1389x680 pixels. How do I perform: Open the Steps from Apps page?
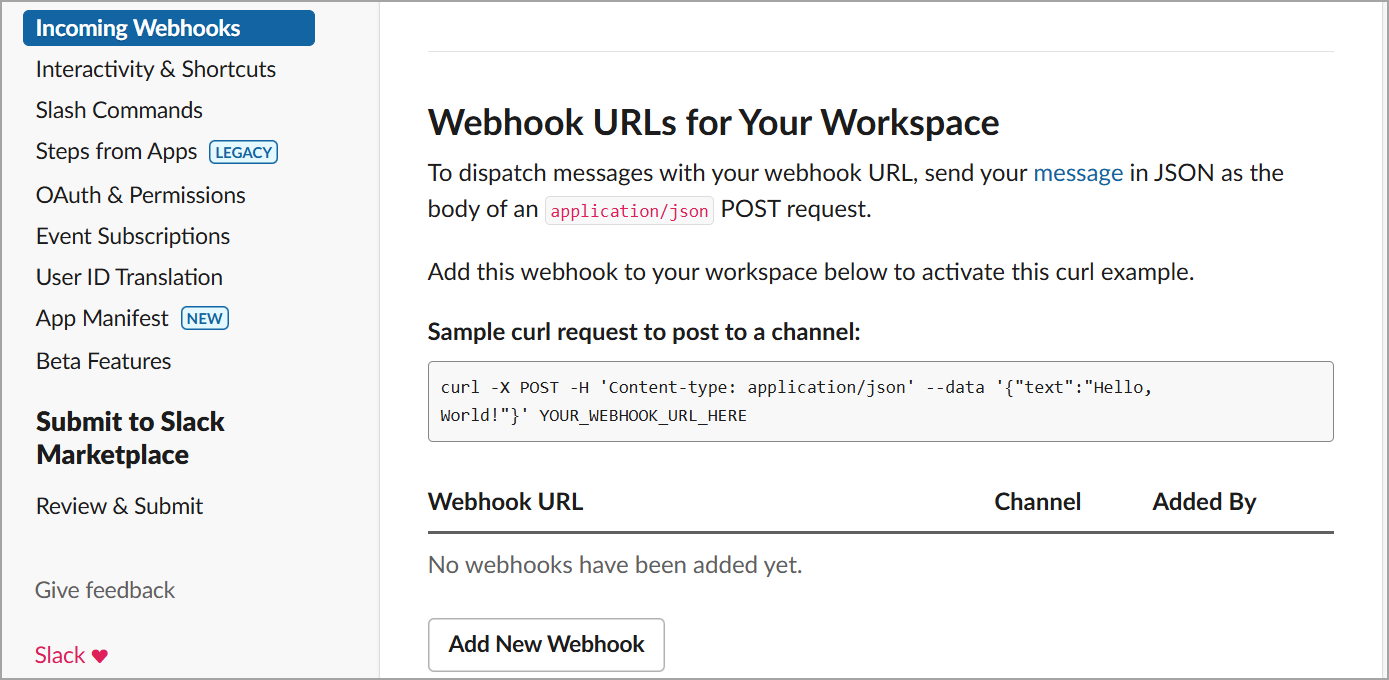point(116,152)
